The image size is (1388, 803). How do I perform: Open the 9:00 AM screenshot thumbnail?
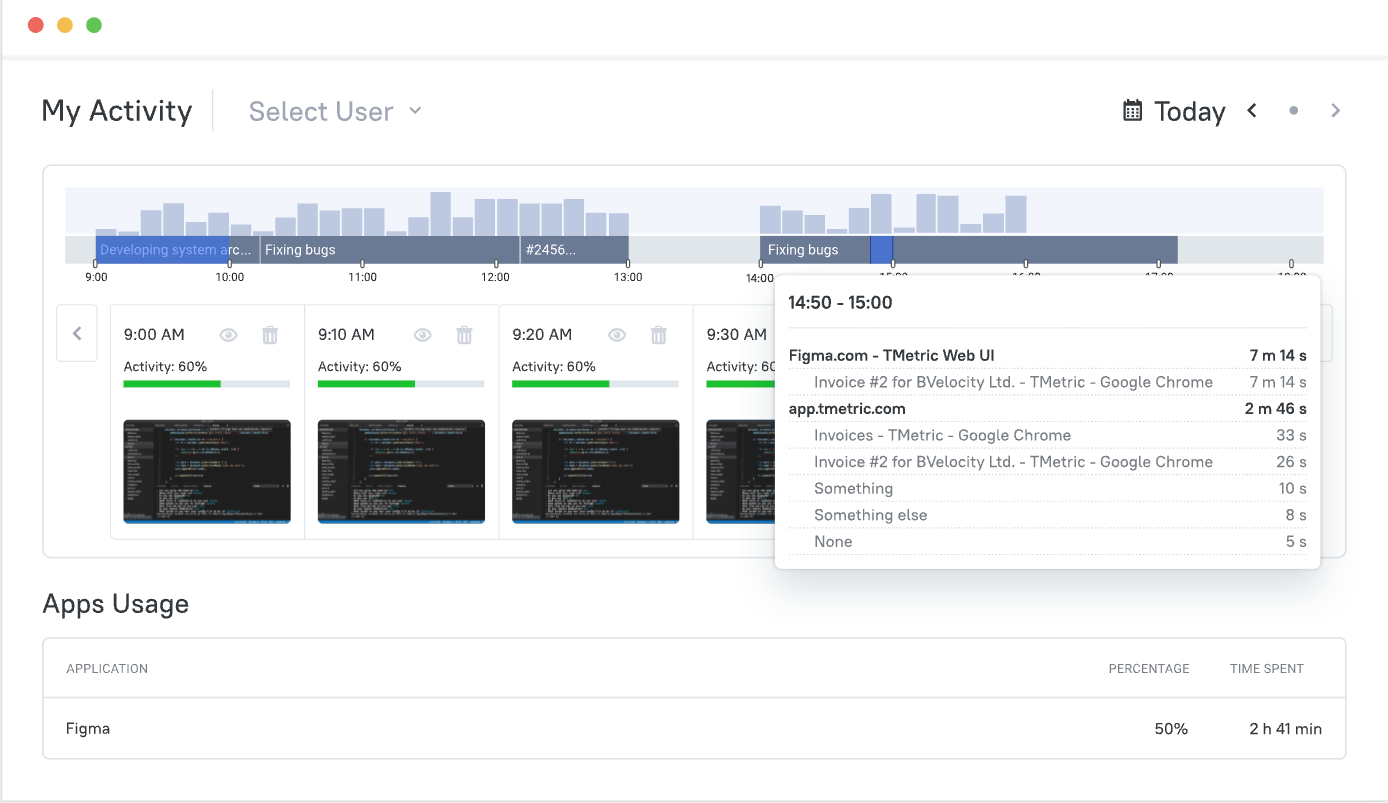(207, 471)
